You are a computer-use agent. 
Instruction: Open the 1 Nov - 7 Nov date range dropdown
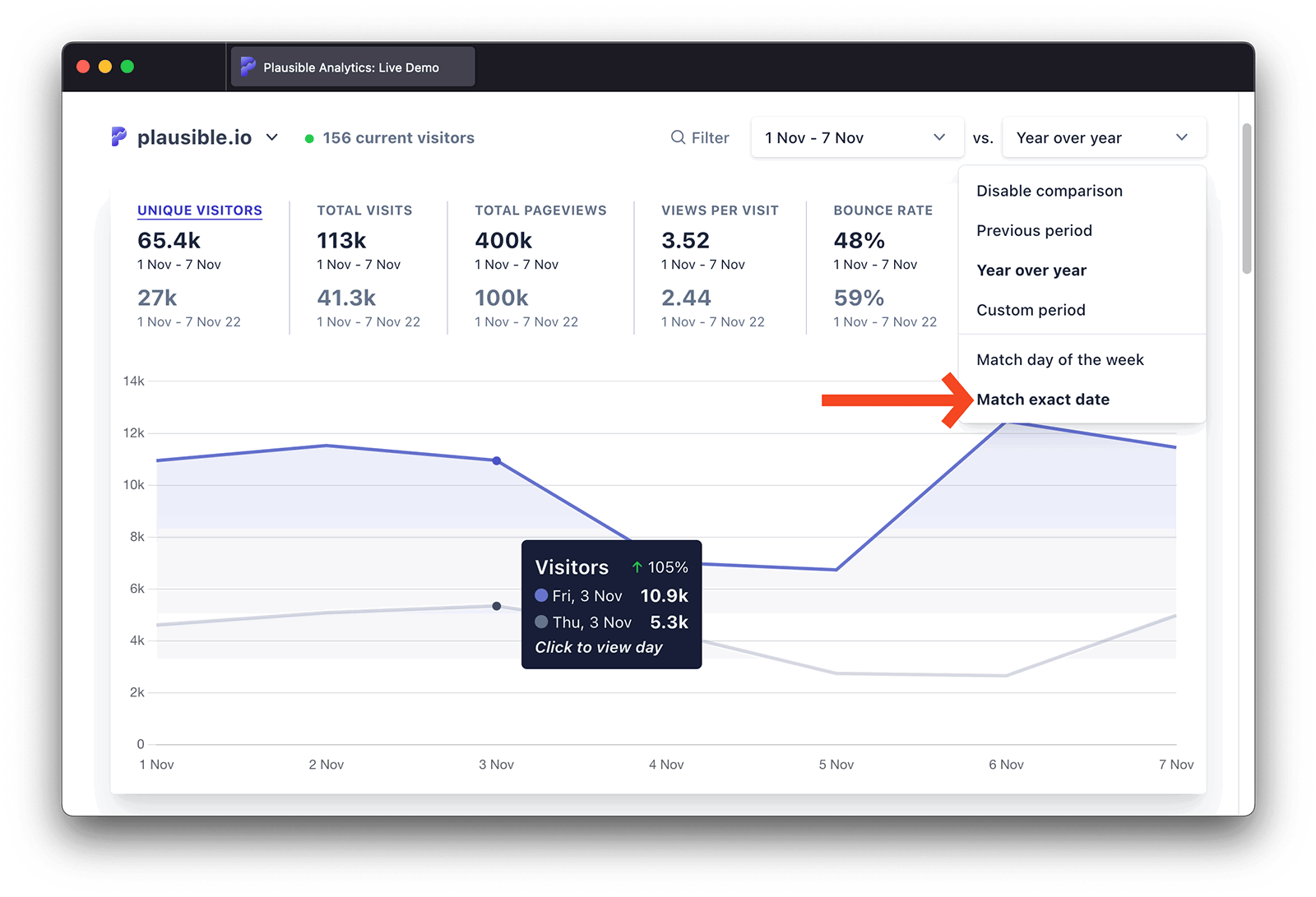click(x=856, y=137)
